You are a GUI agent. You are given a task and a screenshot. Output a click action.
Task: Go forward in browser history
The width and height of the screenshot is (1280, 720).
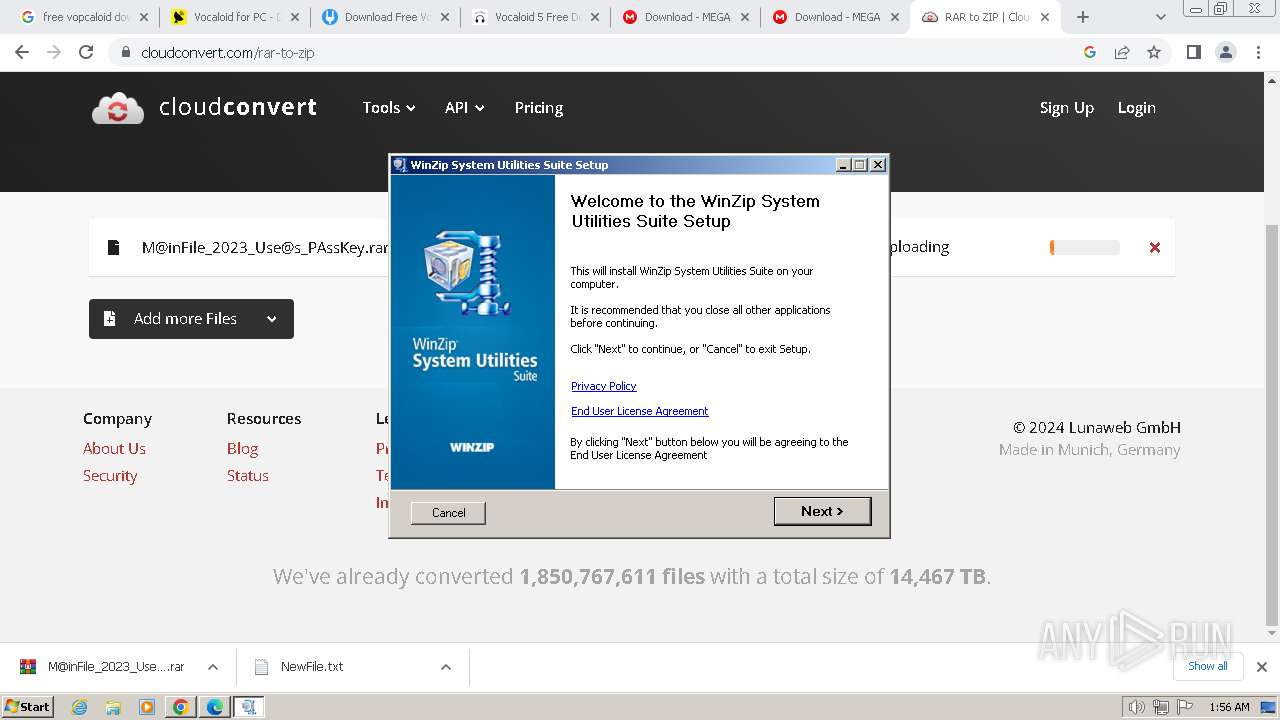(x=54, y=52)
